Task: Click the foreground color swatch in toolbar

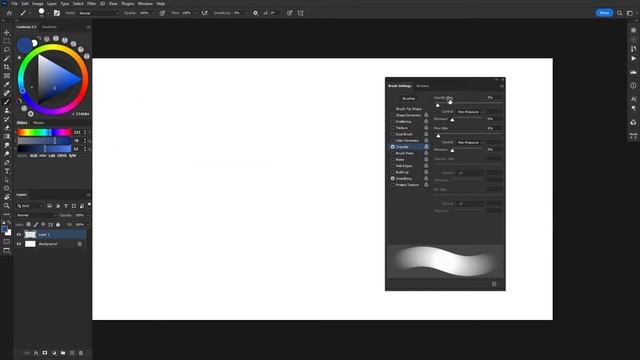Action: [x=4, y=229]
